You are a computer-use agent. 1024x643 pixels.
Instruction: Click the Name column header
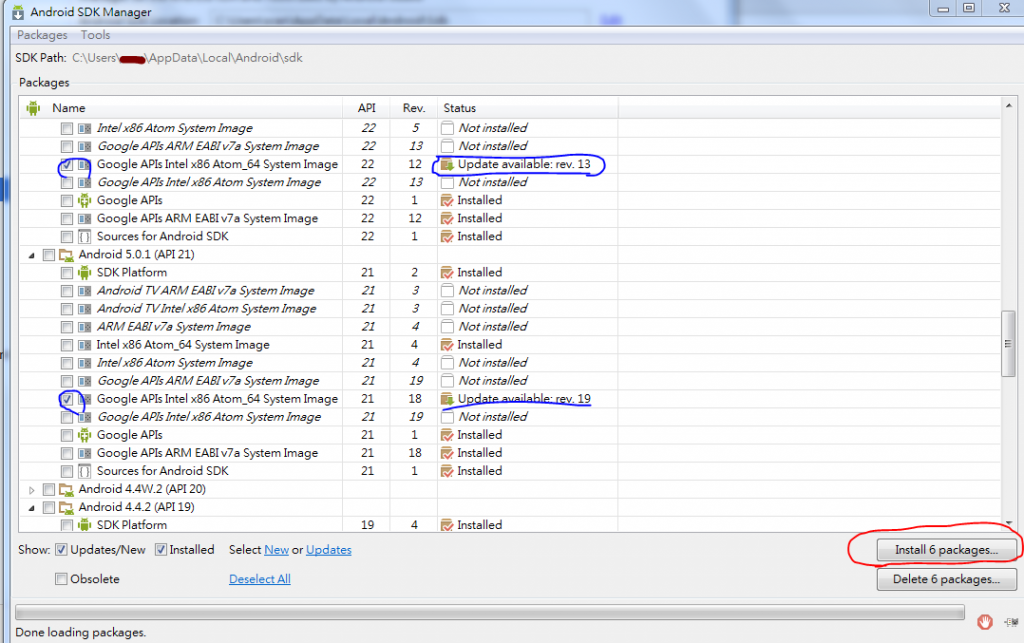pyautogui.click(x=69, y=108)
